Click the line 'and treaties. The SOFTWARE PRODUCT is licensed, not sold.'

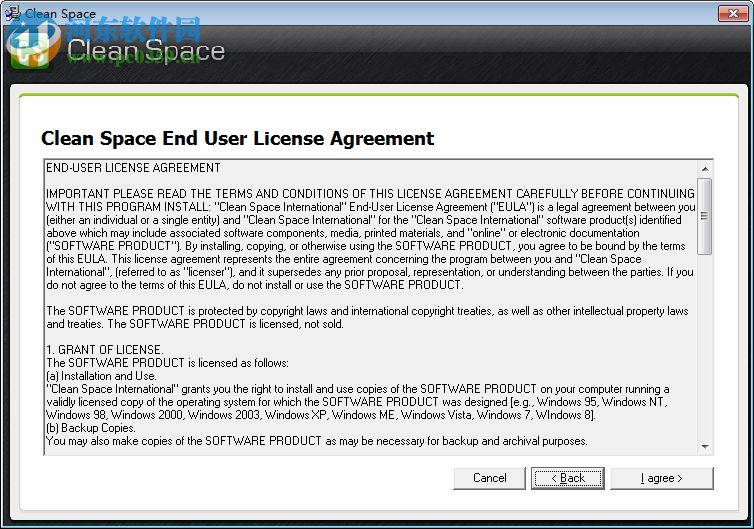click(195, 324)
